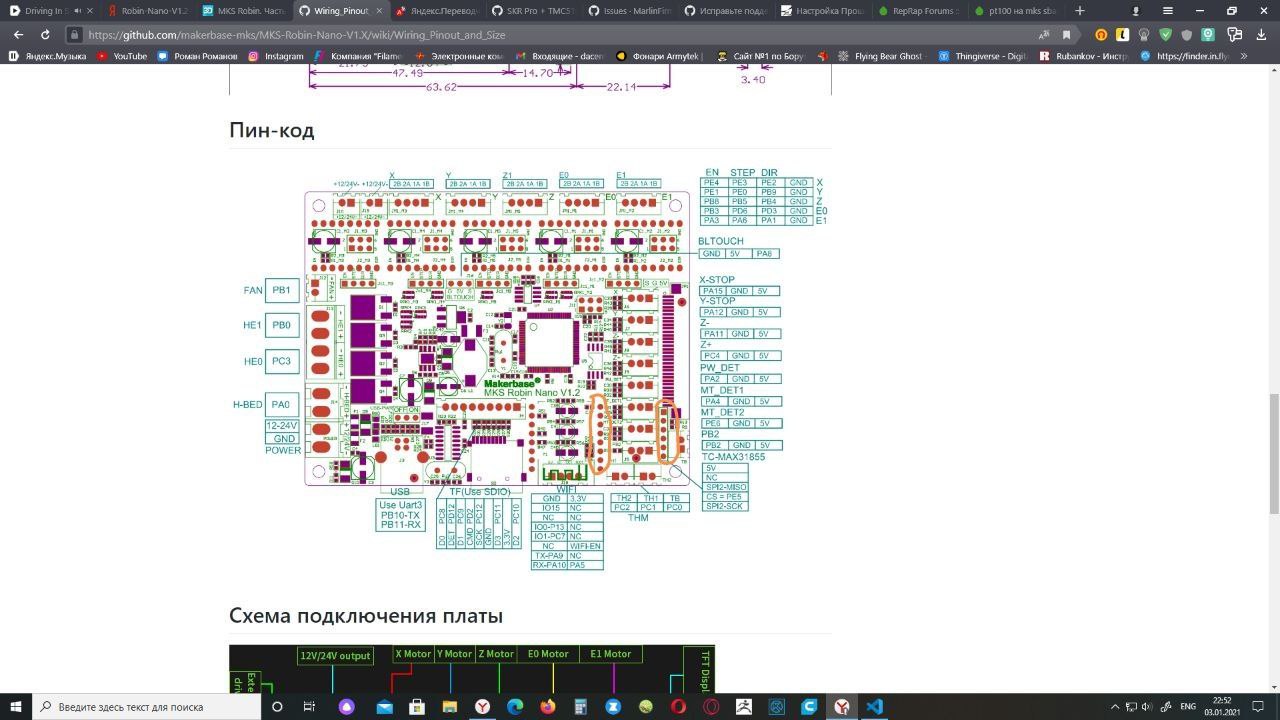Open Firefox from the taskbar
This screenshot has width=1280, height=720.
pos(547,706)
